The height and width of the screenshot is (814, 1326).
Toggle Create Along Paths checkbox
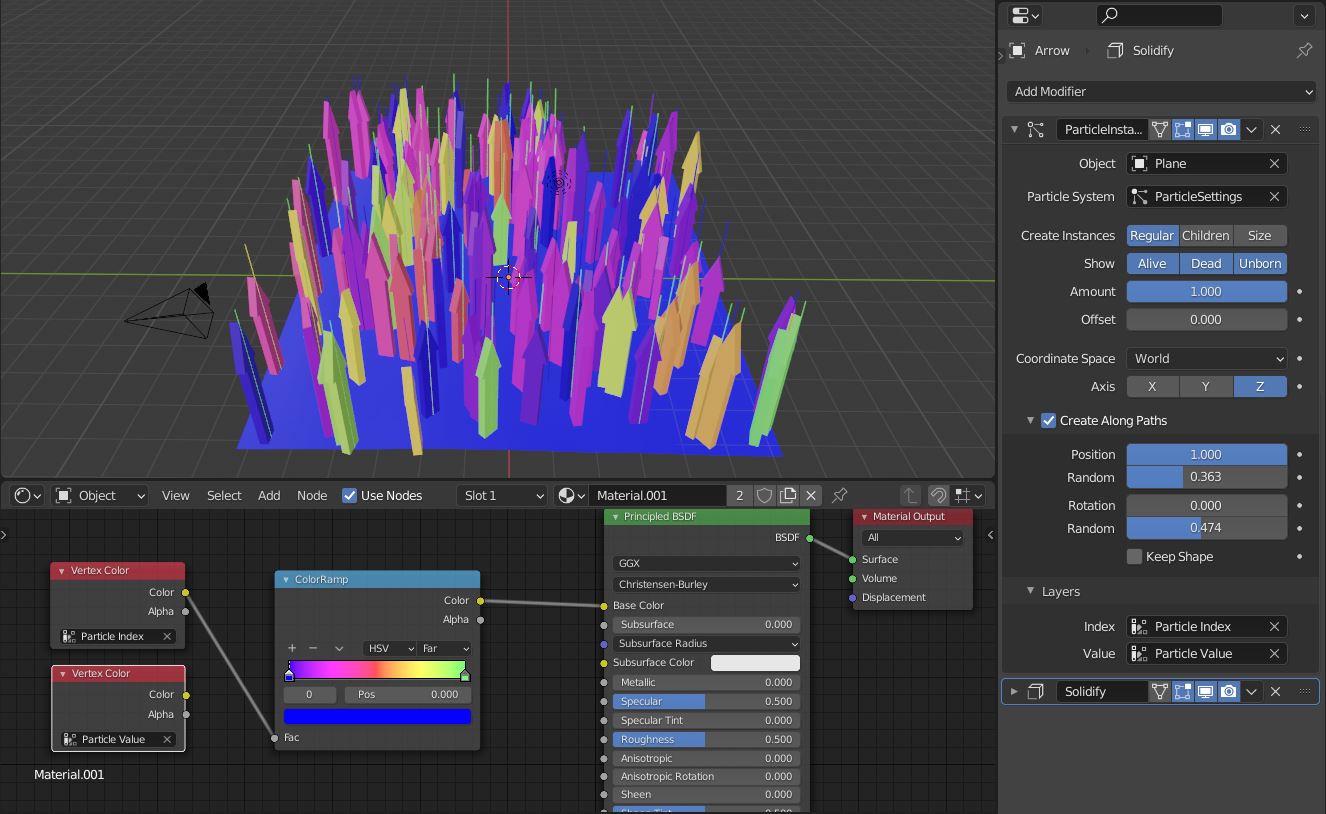[x=1048, y=420]
